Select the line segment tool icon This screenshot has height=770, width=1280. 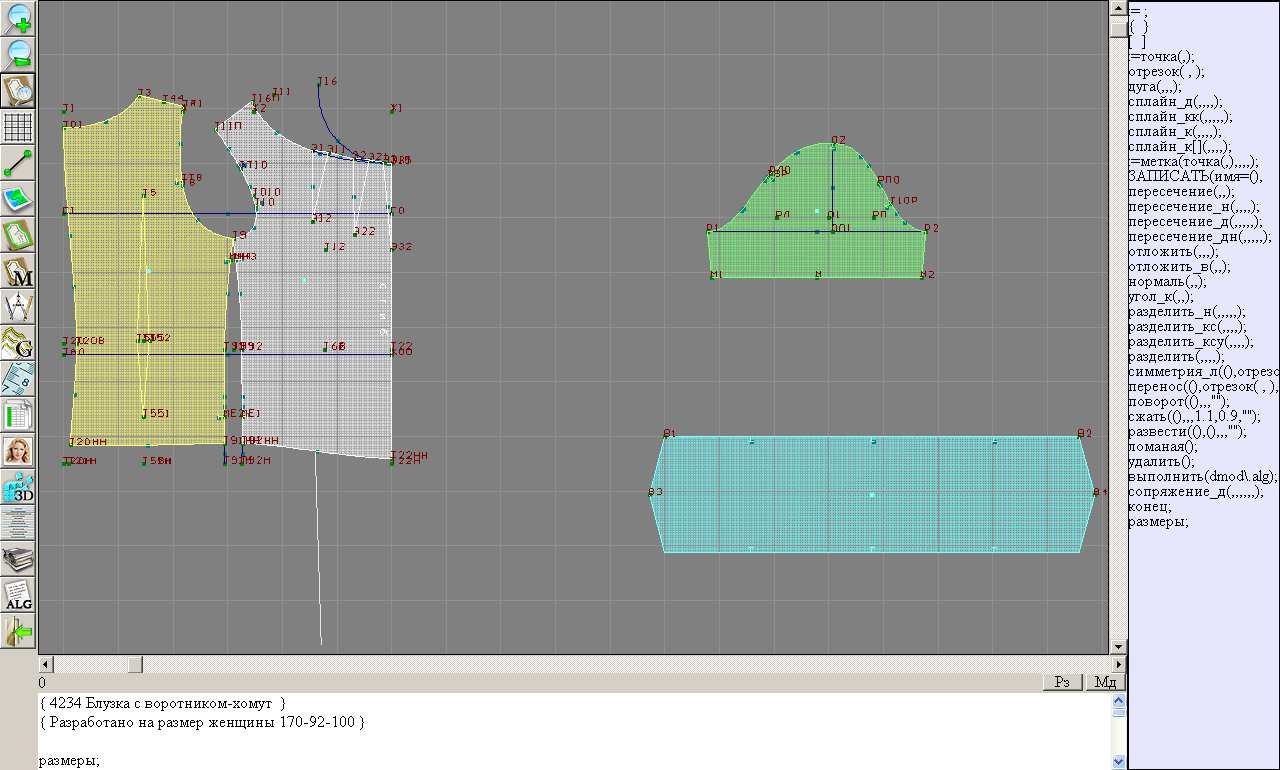click(x=19, y=163)
